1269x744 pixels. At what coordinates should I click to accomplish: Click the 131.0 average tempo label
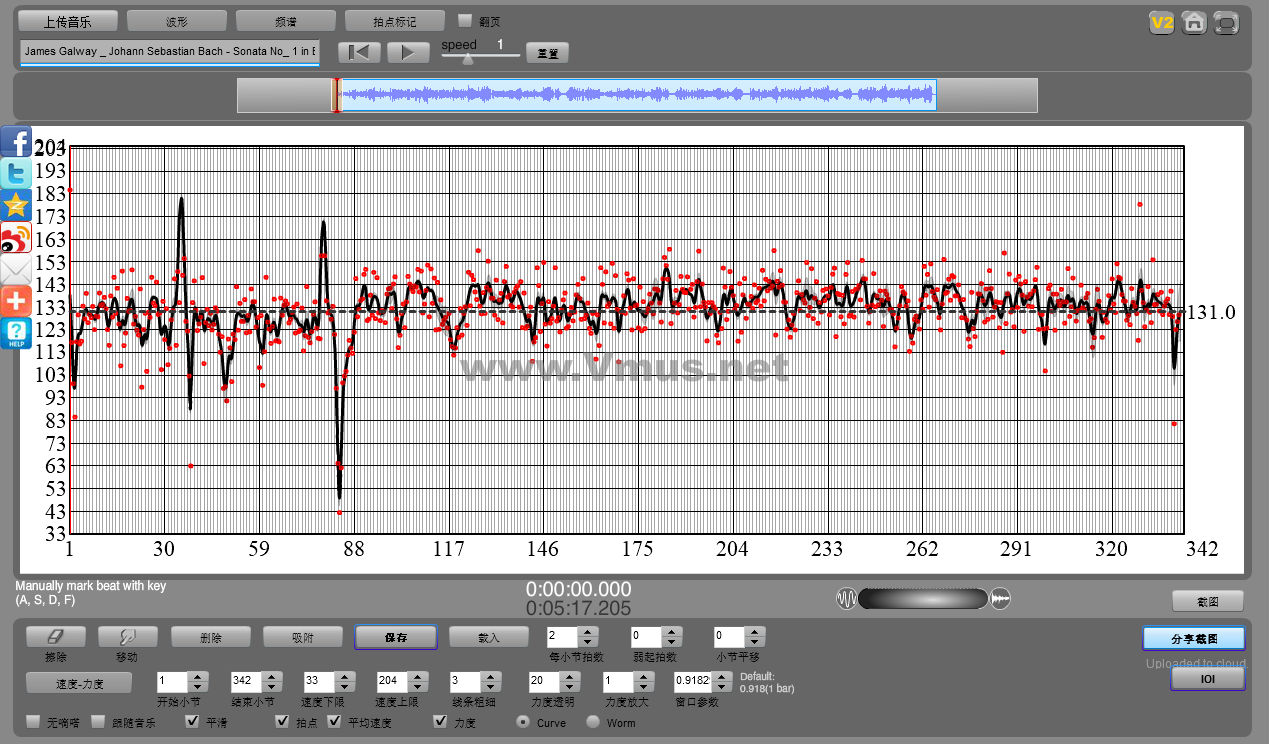[1211, 313]
